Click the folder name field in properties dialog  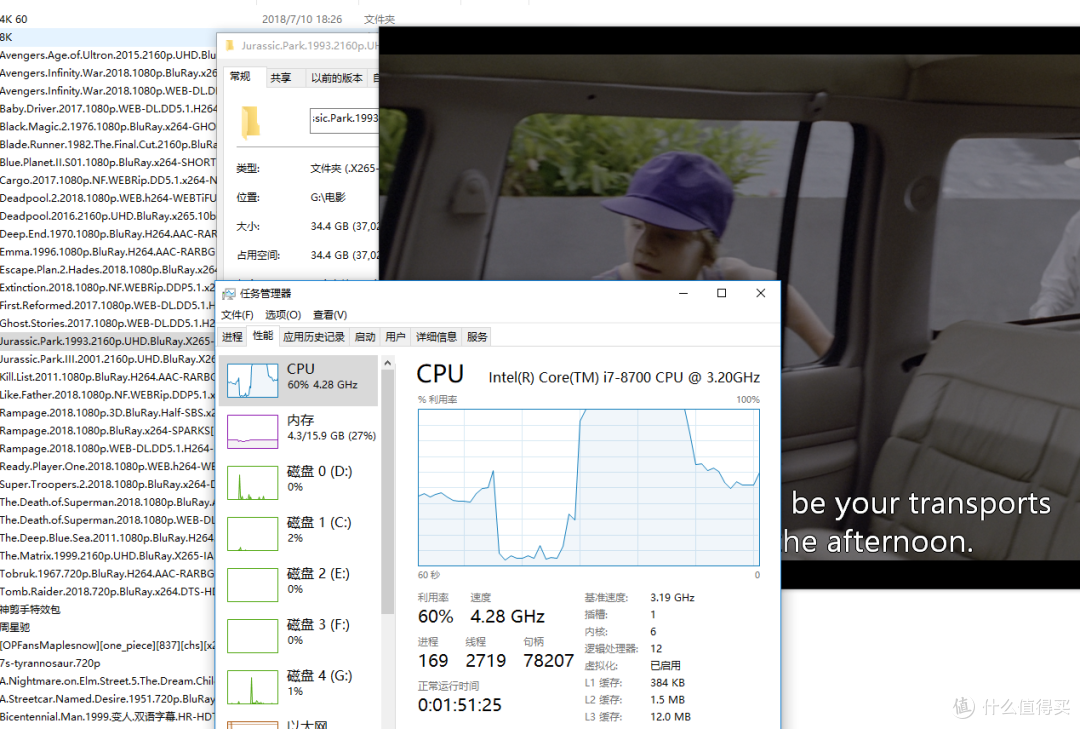pyautogui.click(x=344, y=121)
